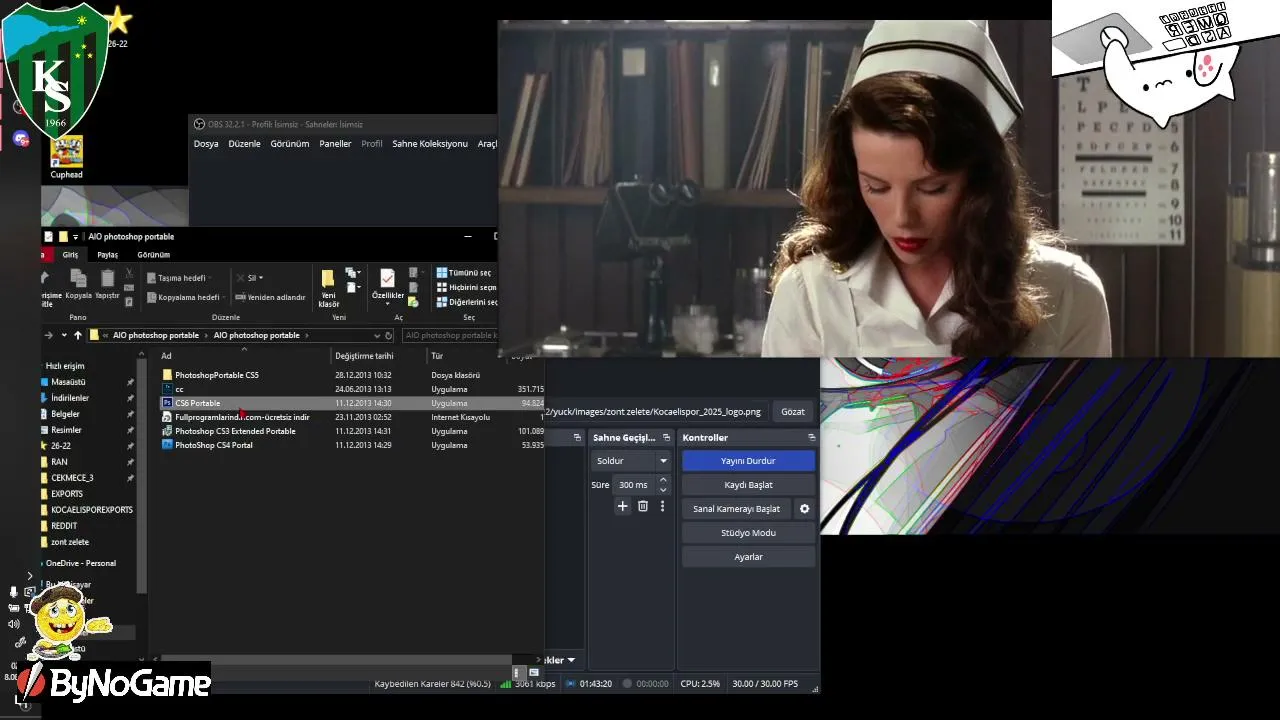Click the Photoshop CS3 Extended Portable icon

pyautogui.click(x=167, y=431)
